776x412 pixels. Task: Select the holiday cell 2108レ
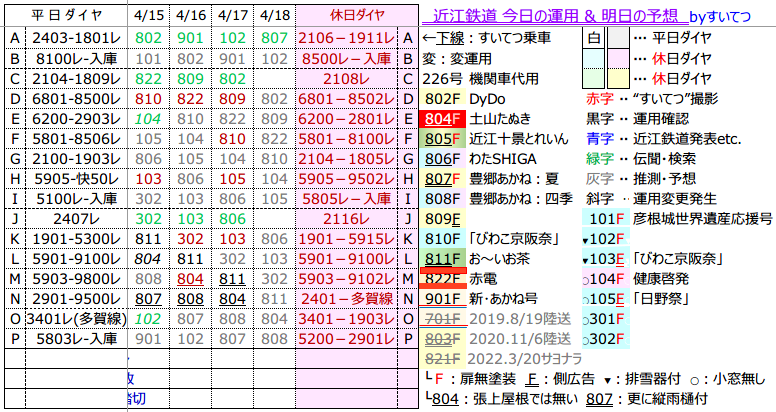click(346, 78)
